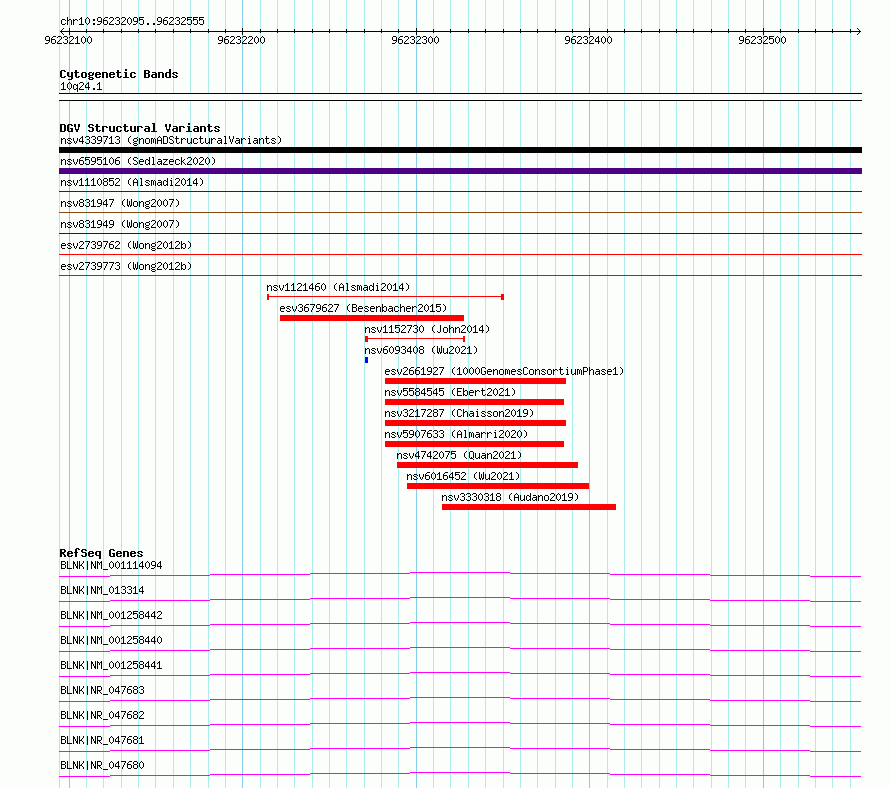Select the red esv3679627 variant bar

[372, 318]
